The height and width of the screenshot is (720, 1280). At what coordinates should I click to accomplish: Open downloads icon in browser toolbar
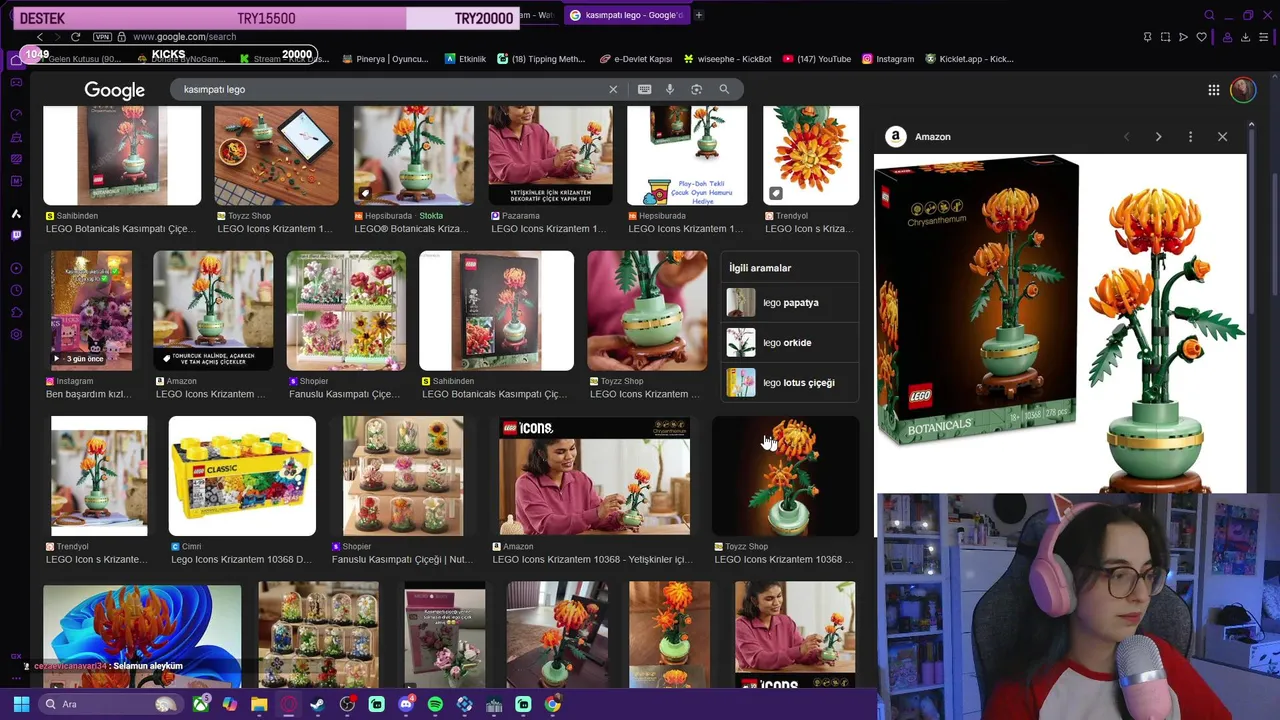(1245, 37)
